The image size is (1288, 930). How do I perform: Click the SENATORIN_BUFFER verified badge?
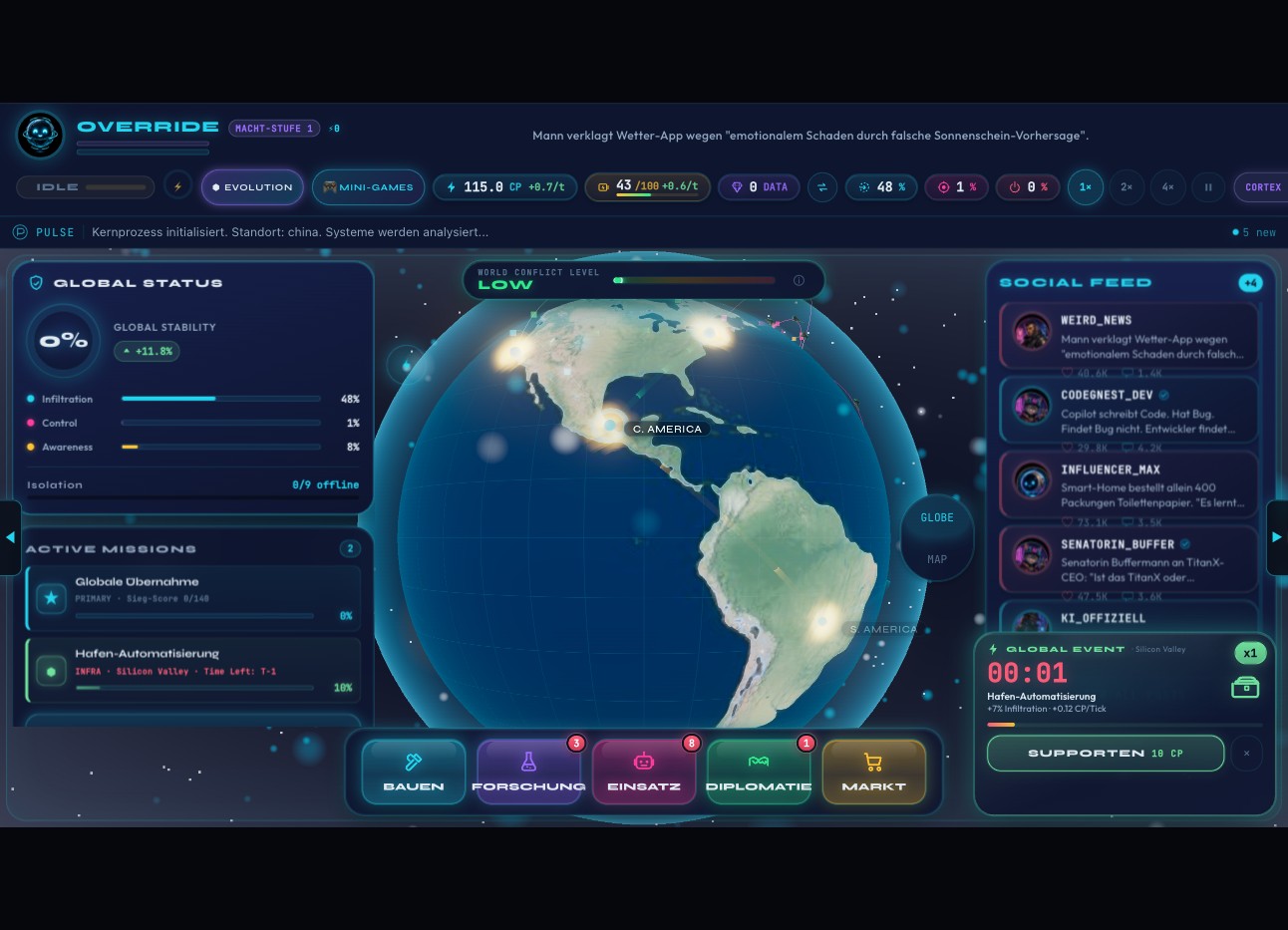tap(1185, 544)
